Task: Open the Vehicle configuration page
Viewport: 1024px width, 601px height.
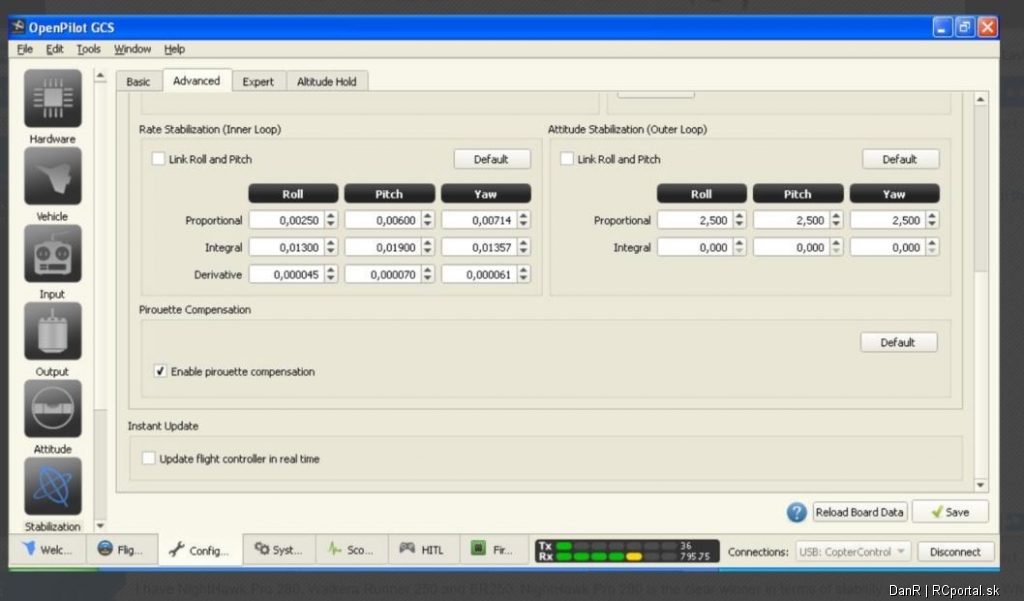Action: [x=53, y=176]
